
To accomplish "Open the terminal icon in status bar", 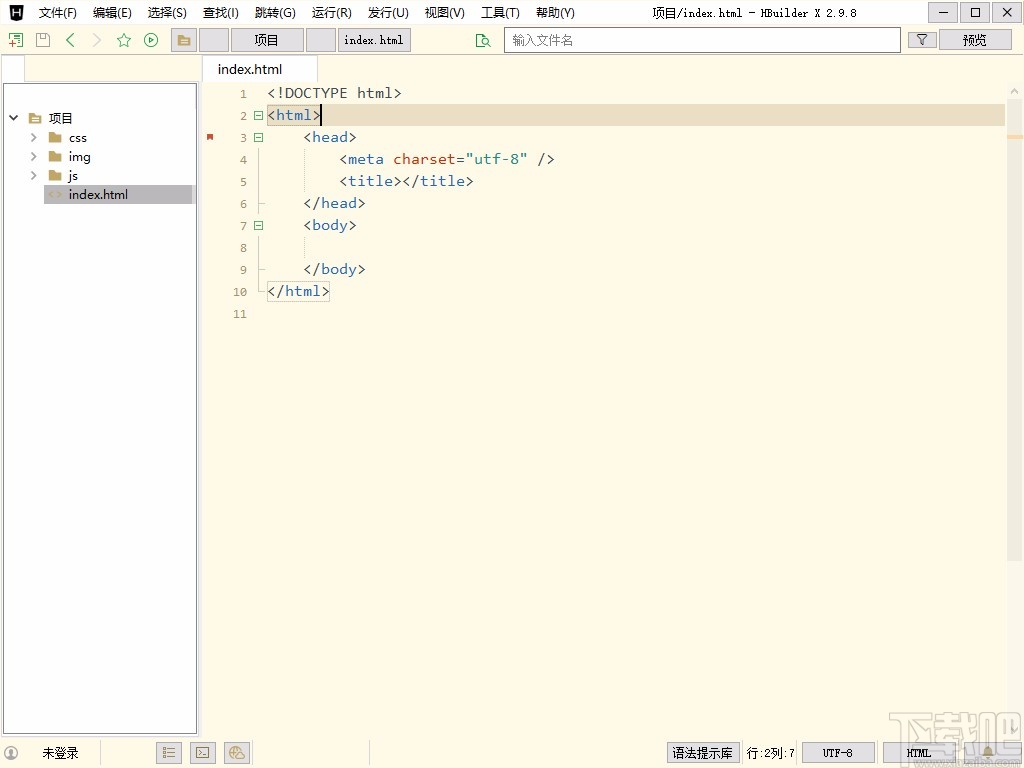I will coord(202,753).
